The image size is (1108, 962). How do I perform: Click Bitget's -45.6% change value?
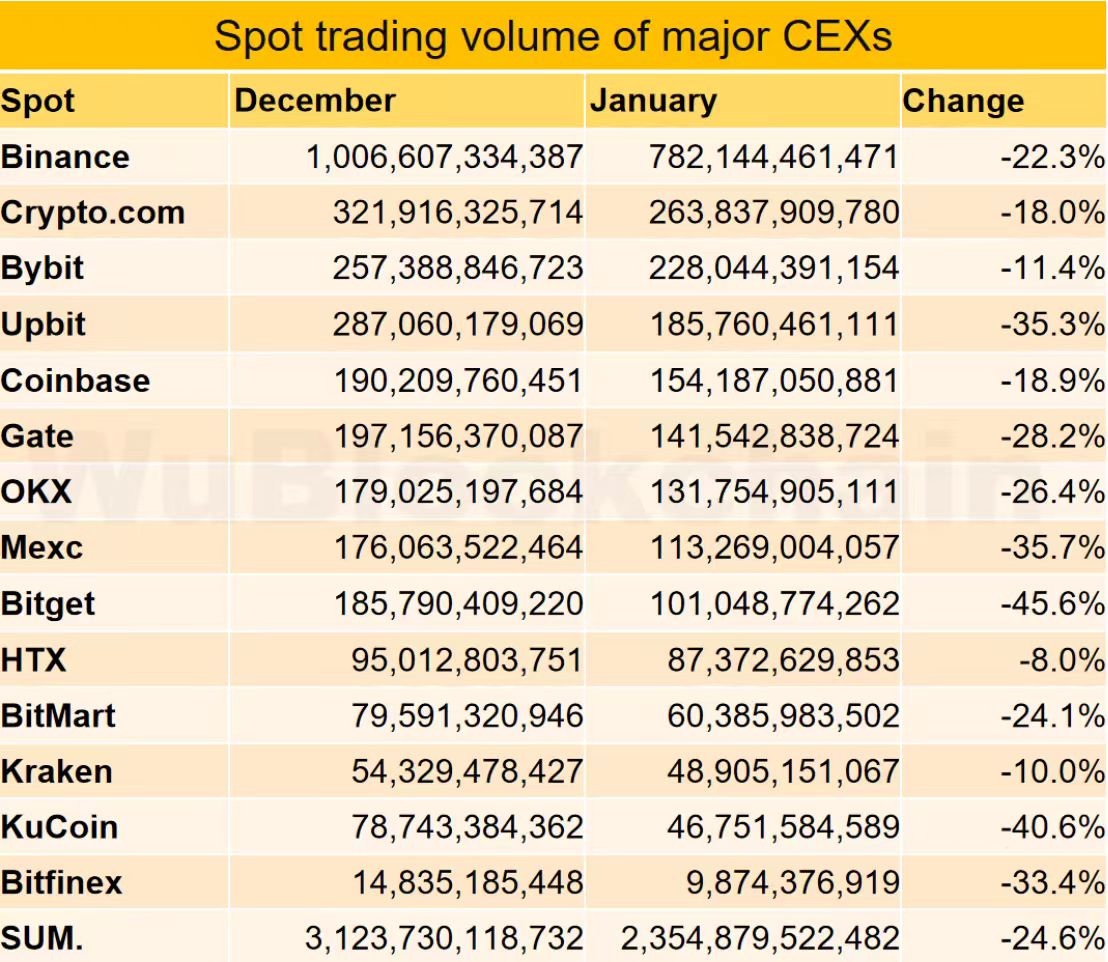point(1052,604)
